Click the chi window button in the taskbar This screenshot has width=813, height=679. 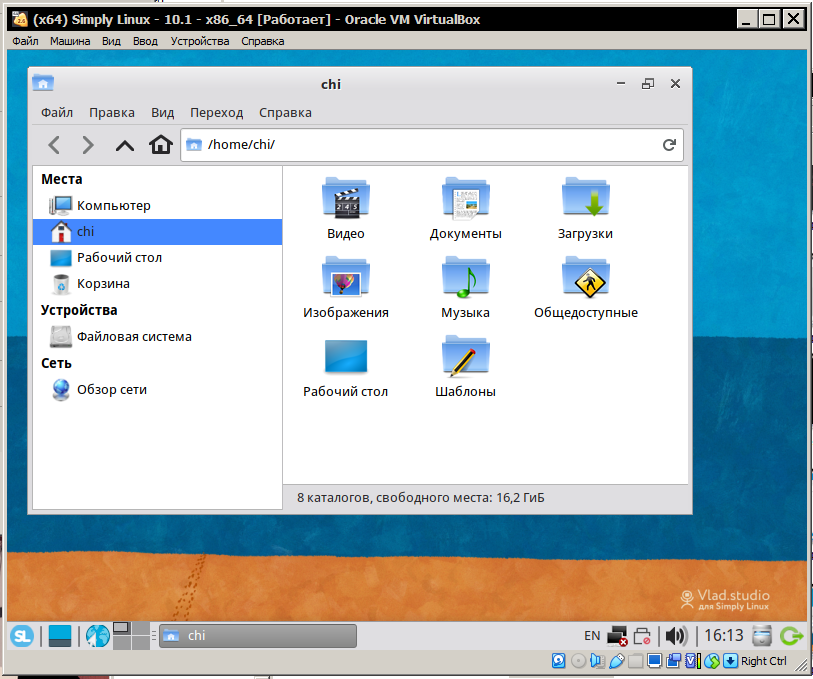click(x=258, y=636)
